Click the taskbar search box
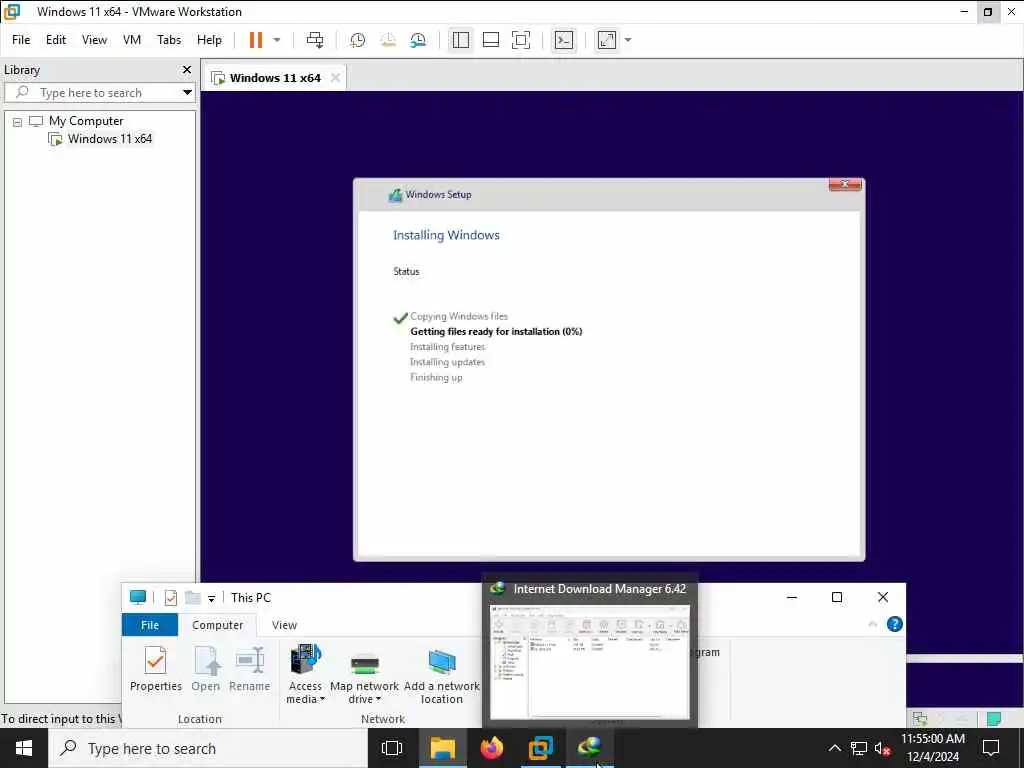The image size is (1024, 768). point(208,748)
